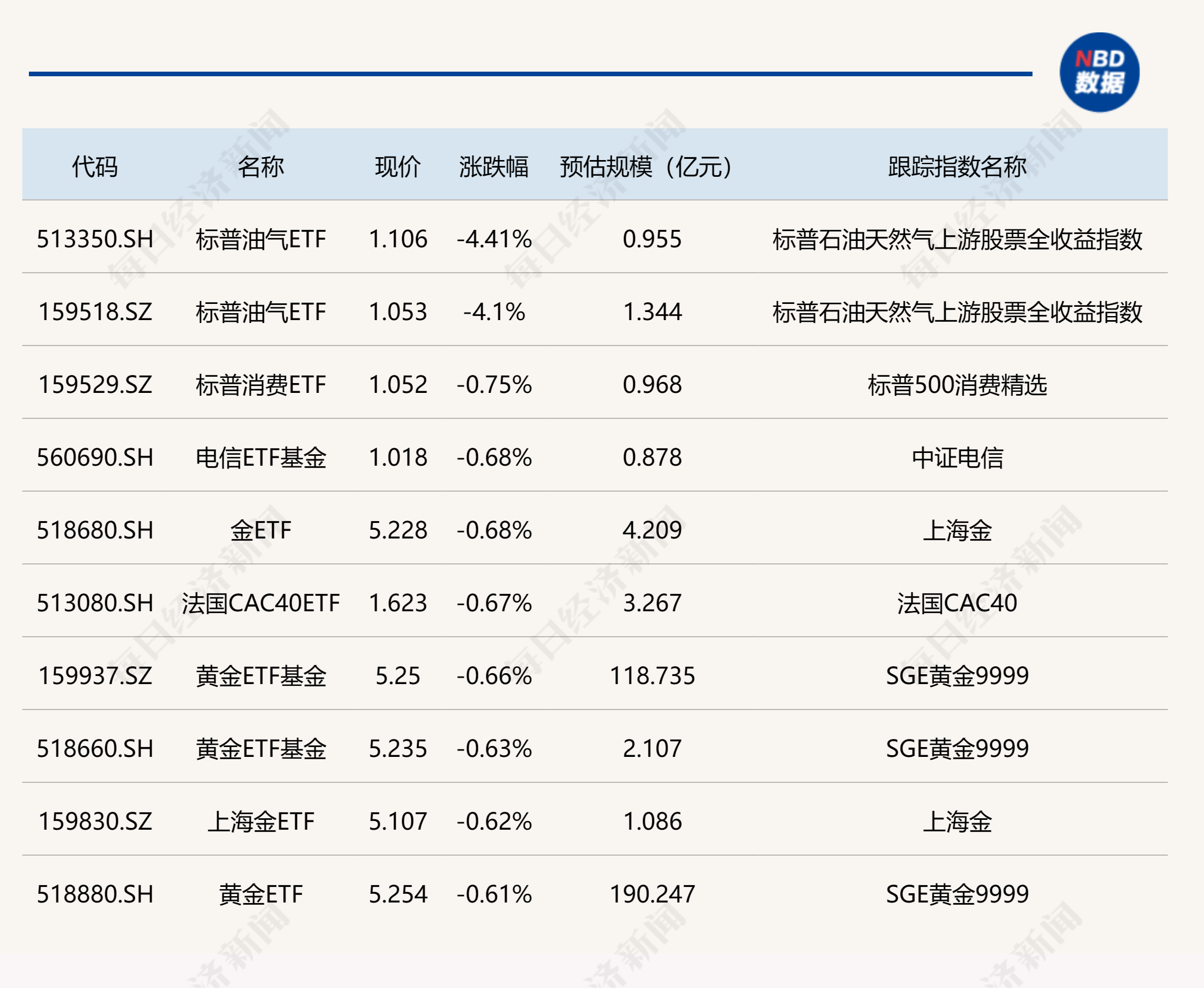Image resolution: width=1204 pixels, height=988 pixels.
Task: Select the 涨跌幅 column header
Action: (x=494, y=166)
